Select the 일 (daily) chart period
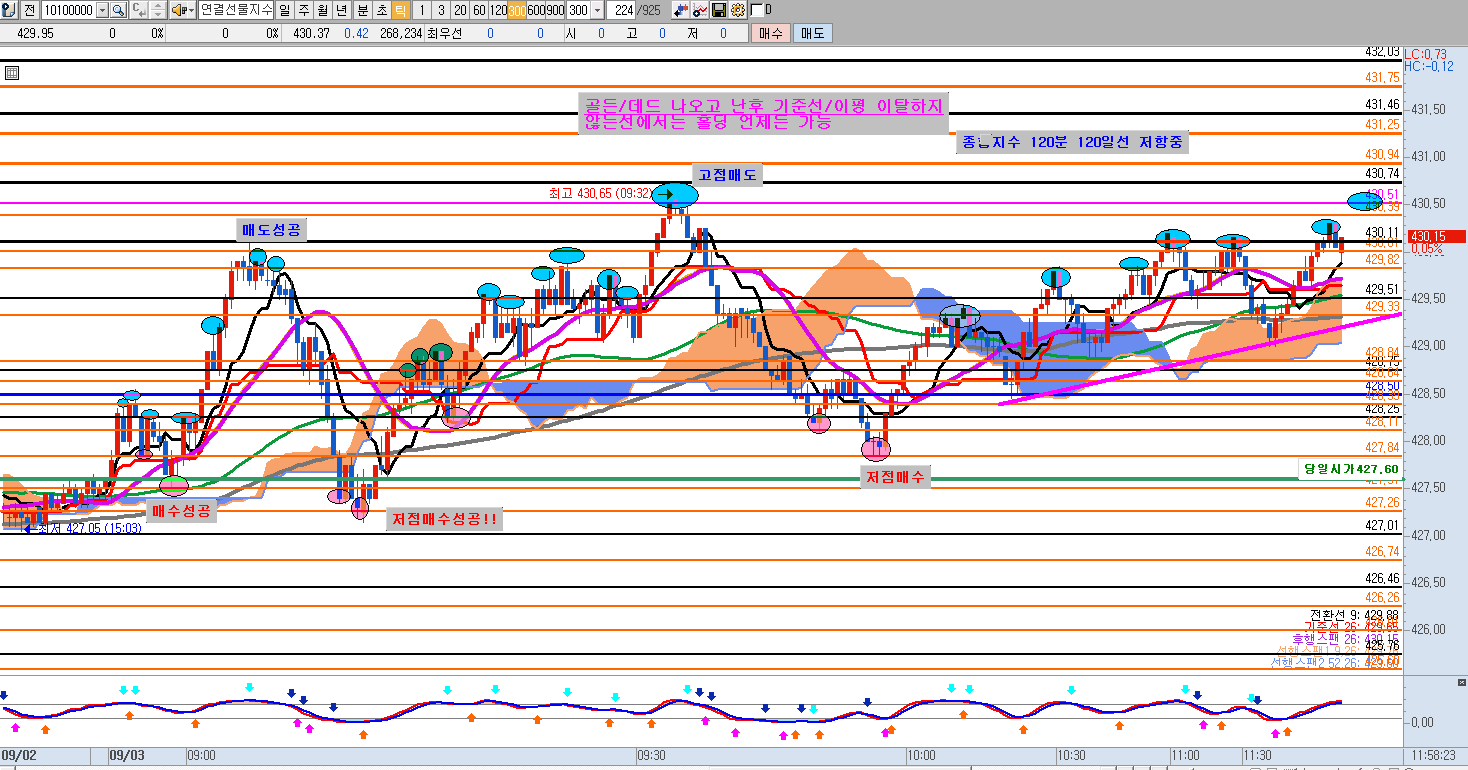 point(285,10)
